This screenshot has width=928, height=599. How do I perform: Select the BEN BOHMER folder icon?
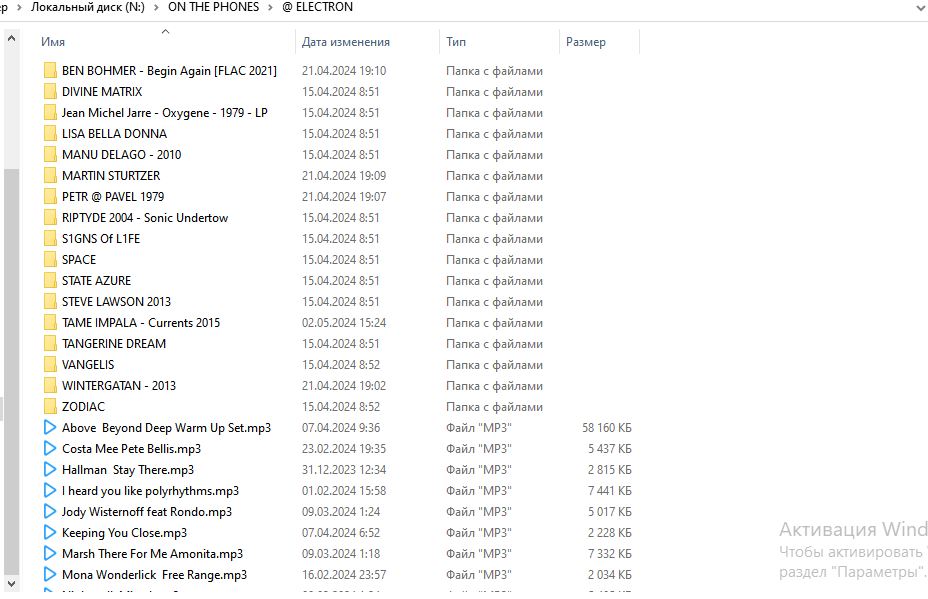click(x=50, y=70)
